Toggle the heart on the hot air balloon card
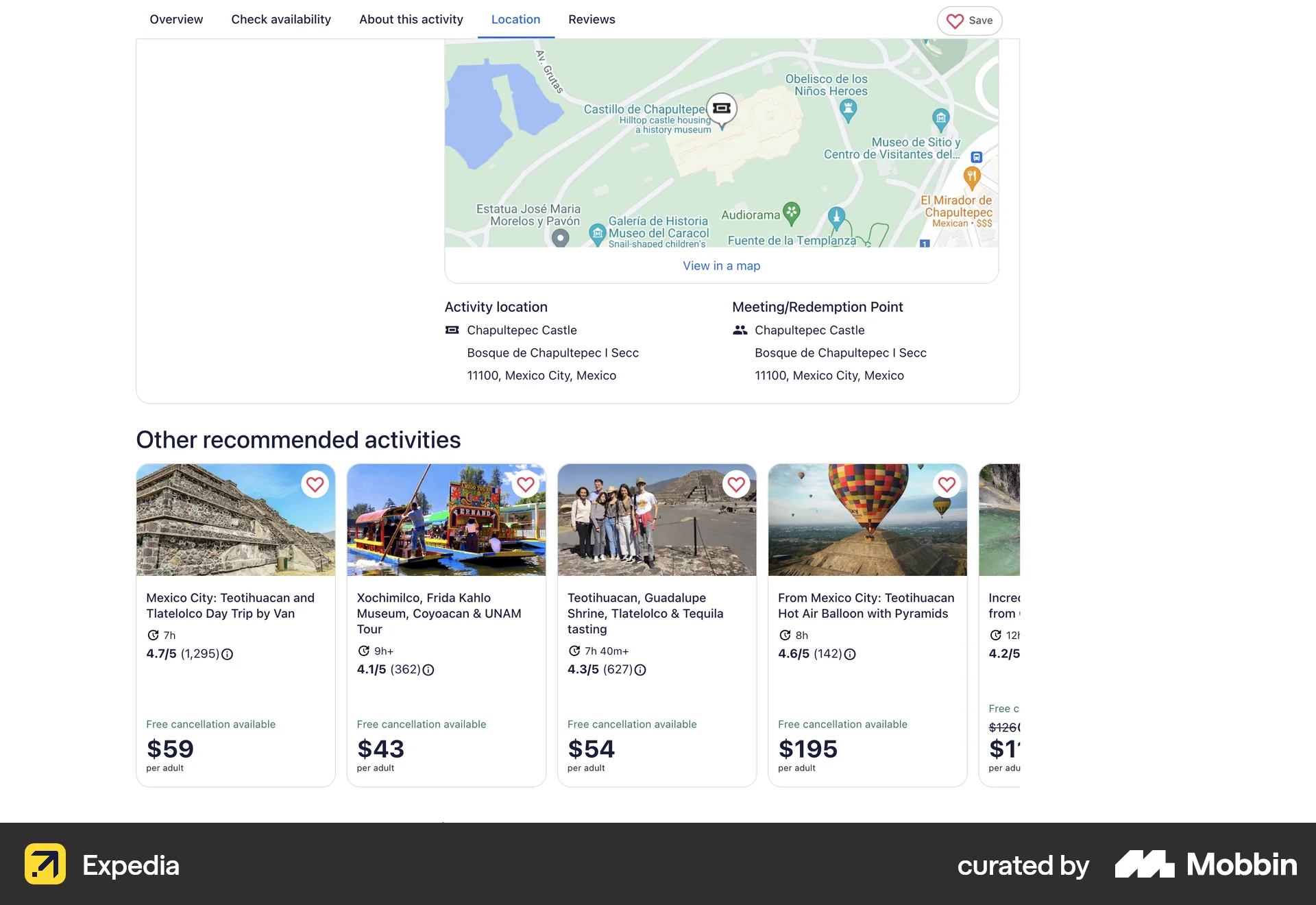 pyautogui.click(x=947, y=485)
